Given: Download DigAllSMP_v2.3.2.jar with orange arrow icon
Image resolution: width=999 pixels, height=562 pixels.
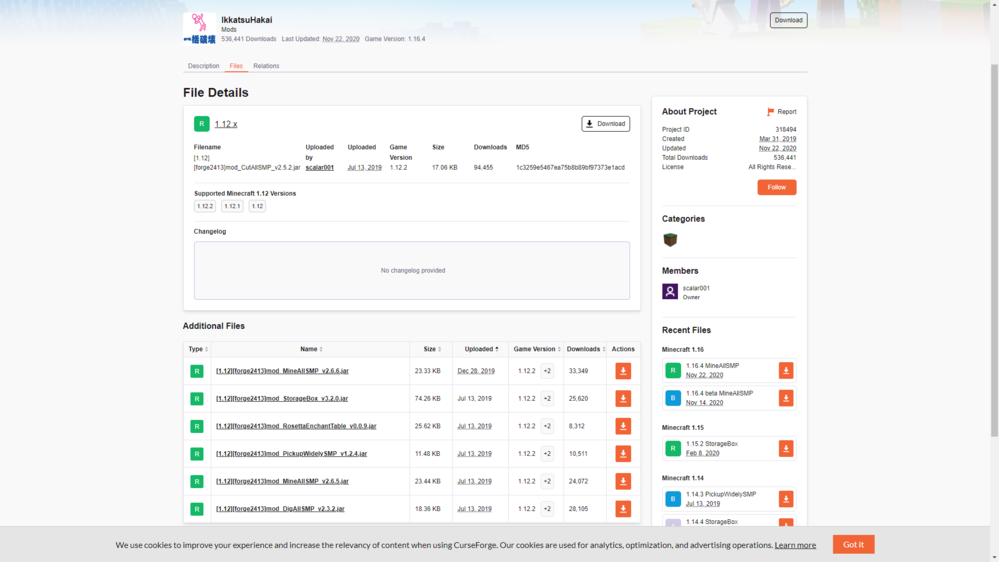Looking at the screenshot, I should click(622, 509).
